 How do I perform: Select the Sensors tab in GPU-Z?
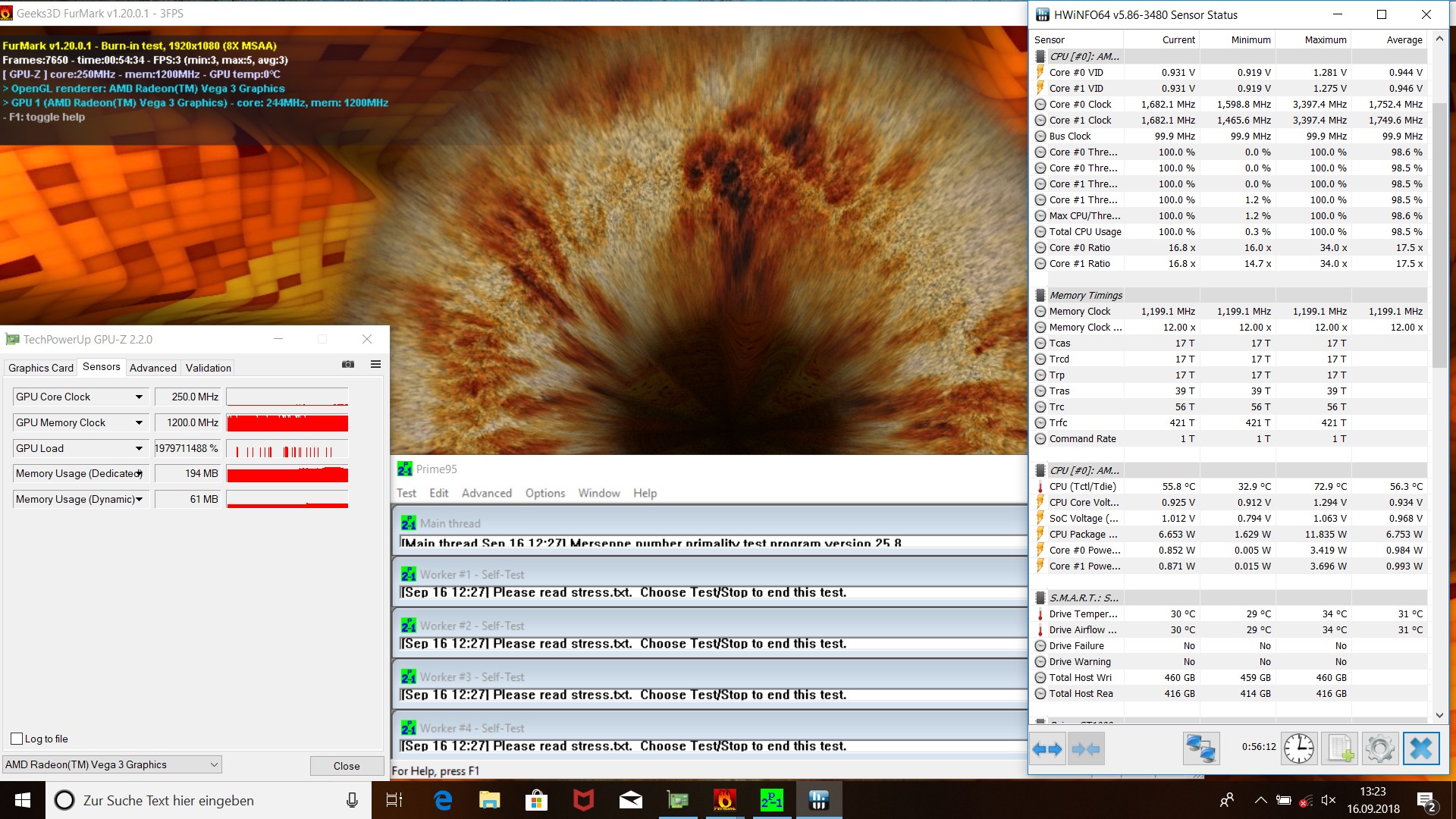pos(102,367)
